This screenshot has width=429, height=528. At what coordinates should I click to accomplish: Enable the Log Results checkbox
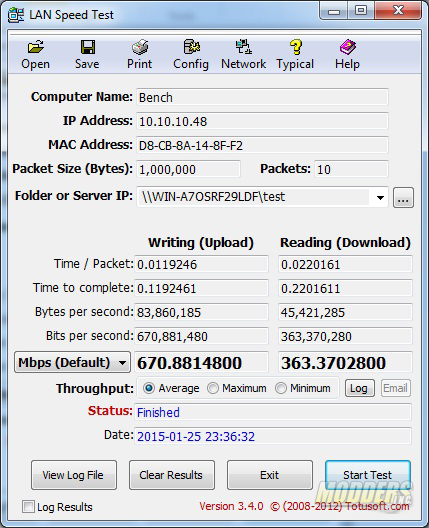tap(28, 506)
